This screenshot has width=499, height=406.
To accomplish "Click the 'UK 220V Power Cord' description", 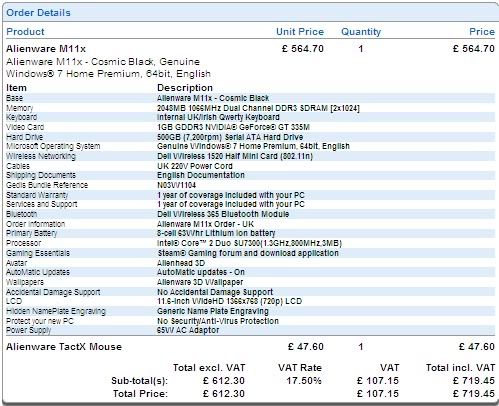I will click(x=195, y=166).
